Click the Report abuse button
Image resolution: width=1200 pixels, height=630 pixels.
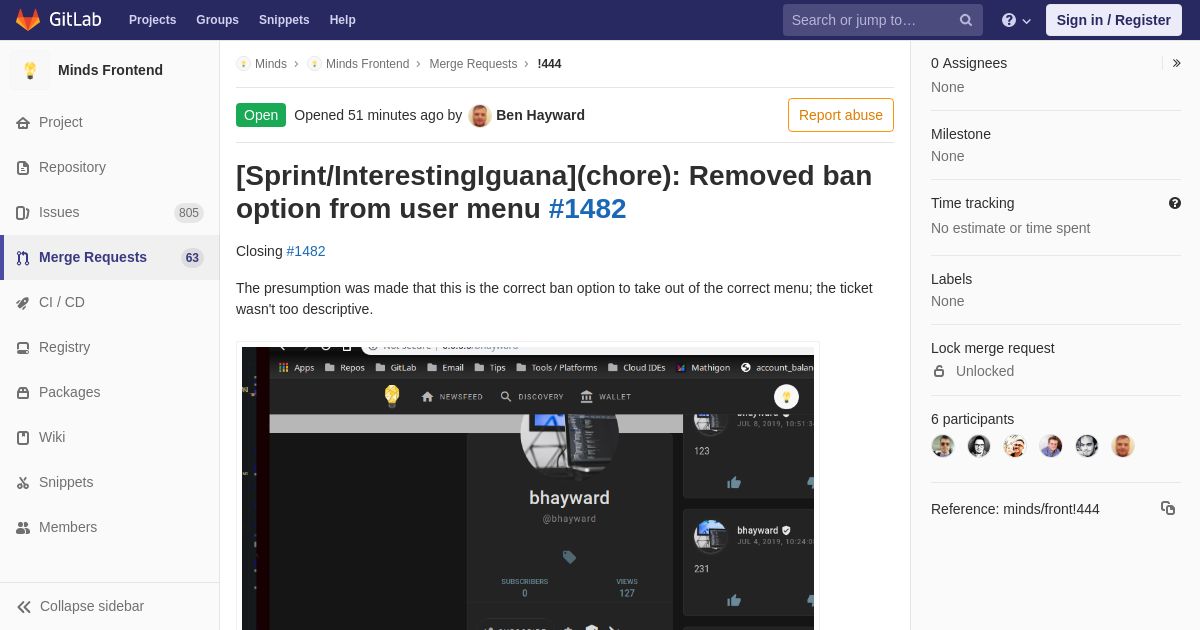tap(841, 115)
